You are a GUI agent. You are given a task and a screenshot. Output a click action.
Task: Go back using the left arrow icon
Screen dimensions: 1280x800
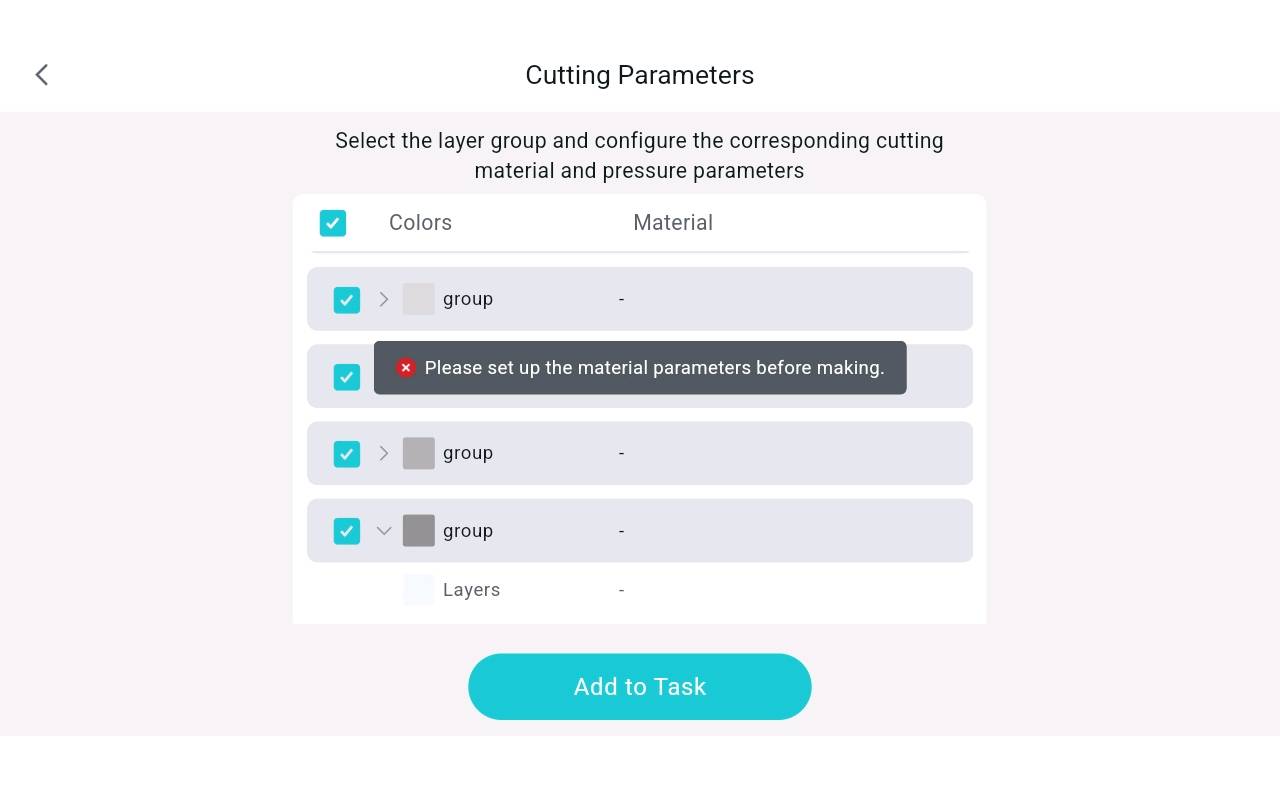click(42, 75)
